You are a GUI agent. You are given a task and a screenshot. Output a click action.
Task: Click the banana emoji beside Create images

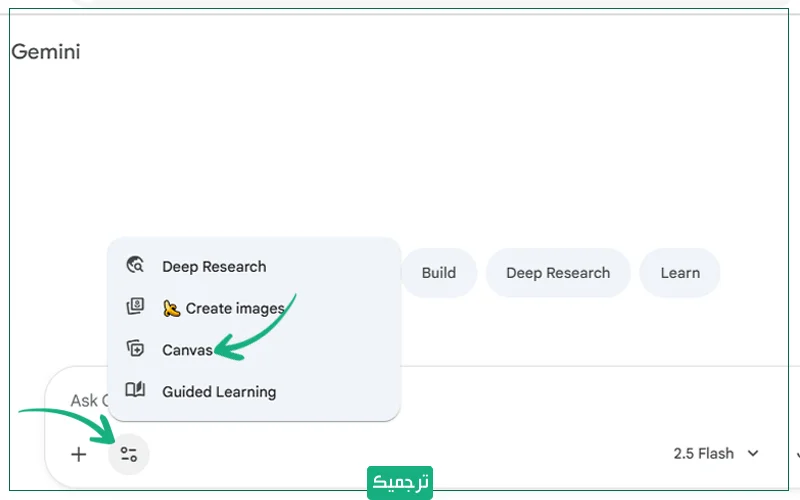(172, 308)
